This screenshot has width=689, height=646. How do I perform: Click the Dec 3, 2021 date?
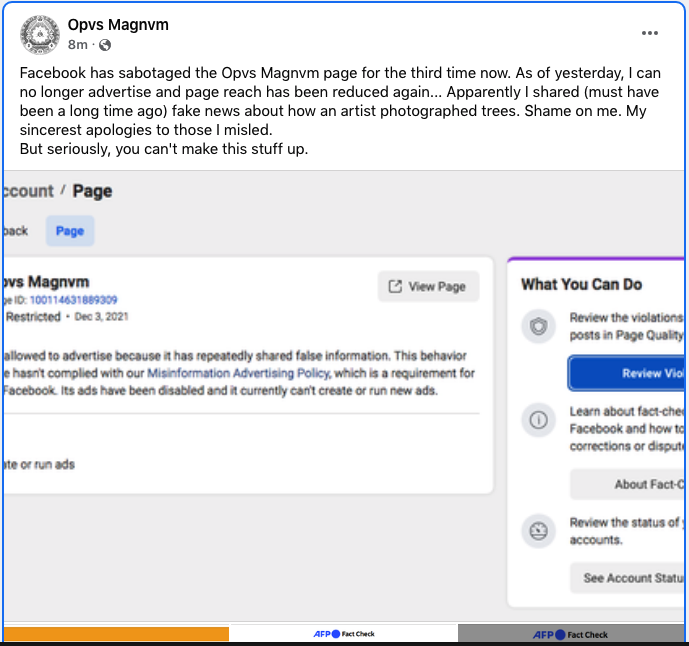[102, 317]
